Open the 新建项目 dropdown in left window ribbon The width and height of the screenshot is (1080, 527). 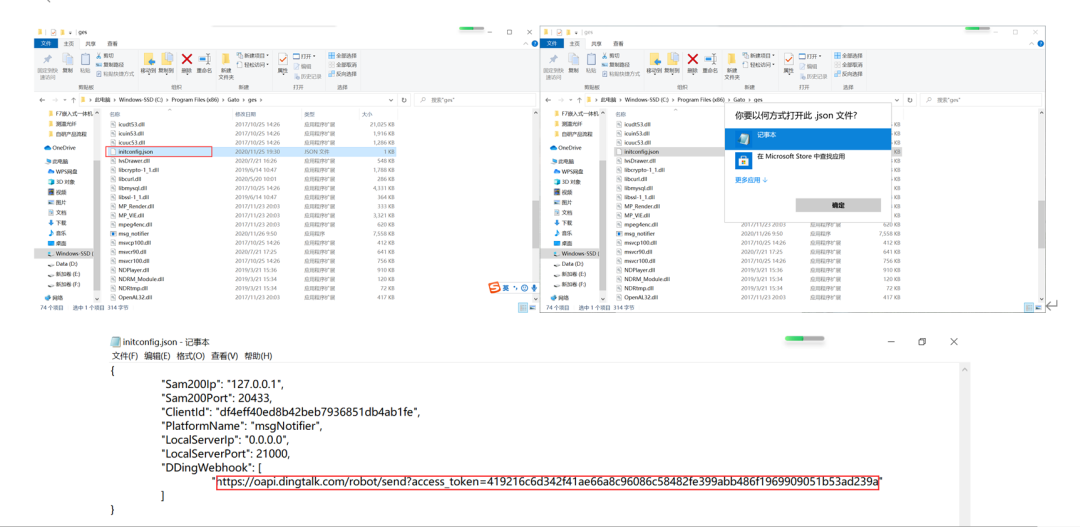(255, 56)
